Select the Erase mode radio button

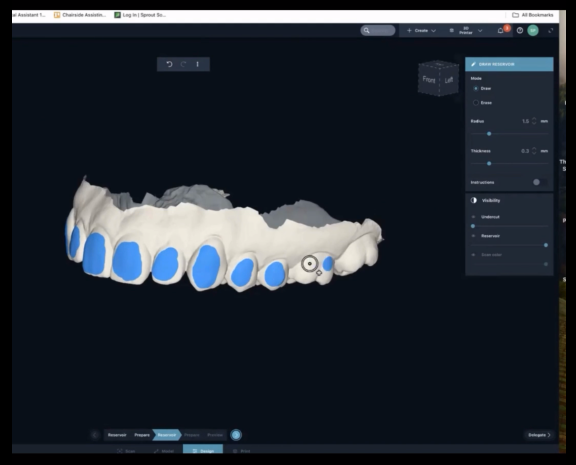(x=476, y=103)
